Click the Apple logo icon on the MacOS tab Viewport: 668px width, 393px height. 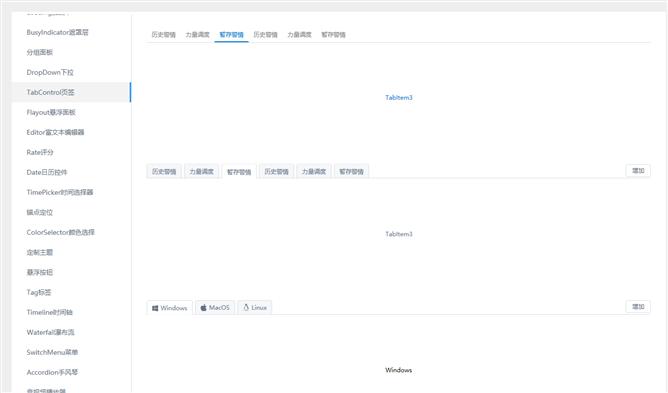204,308
